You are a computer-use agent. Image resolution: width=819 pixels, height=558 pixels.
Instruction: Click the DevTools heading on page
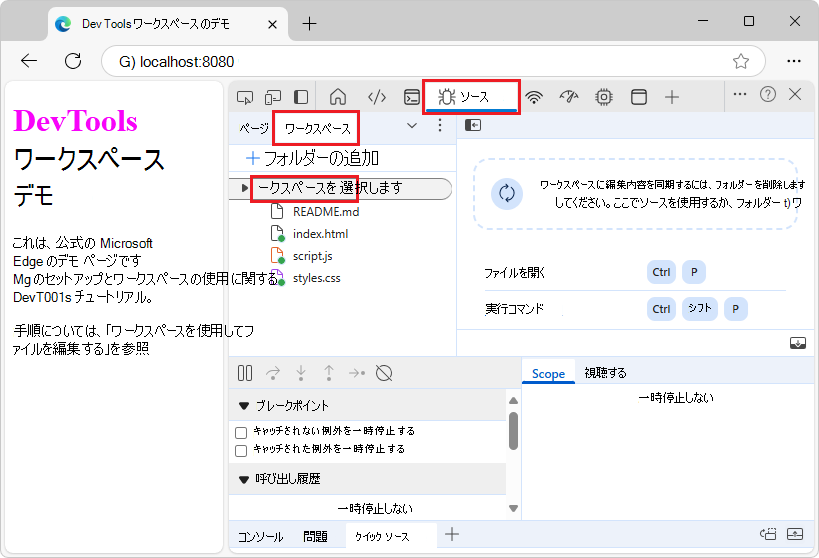[75, 121]
